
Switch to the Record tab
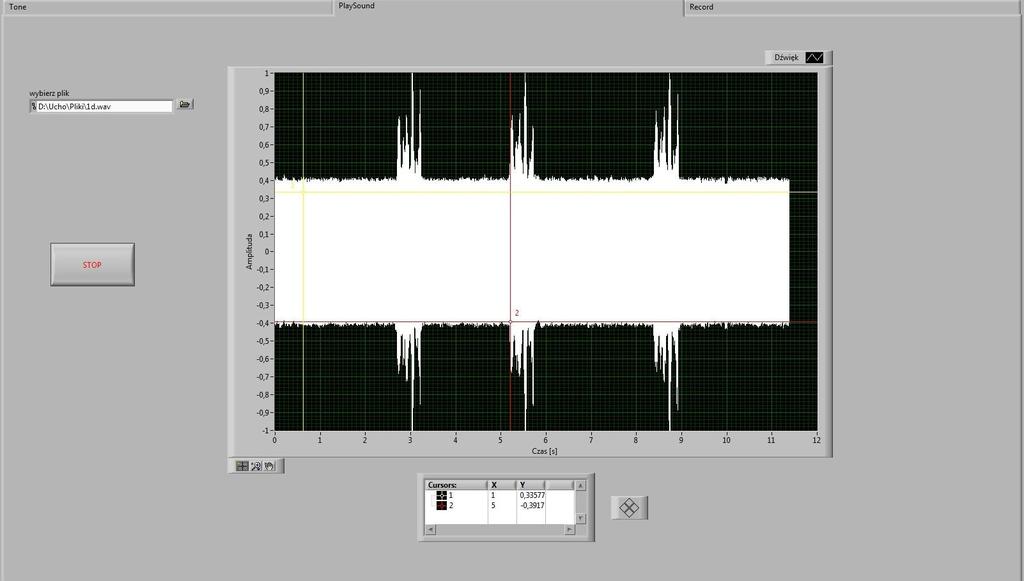pyautogui.click(x=853, y=7)
